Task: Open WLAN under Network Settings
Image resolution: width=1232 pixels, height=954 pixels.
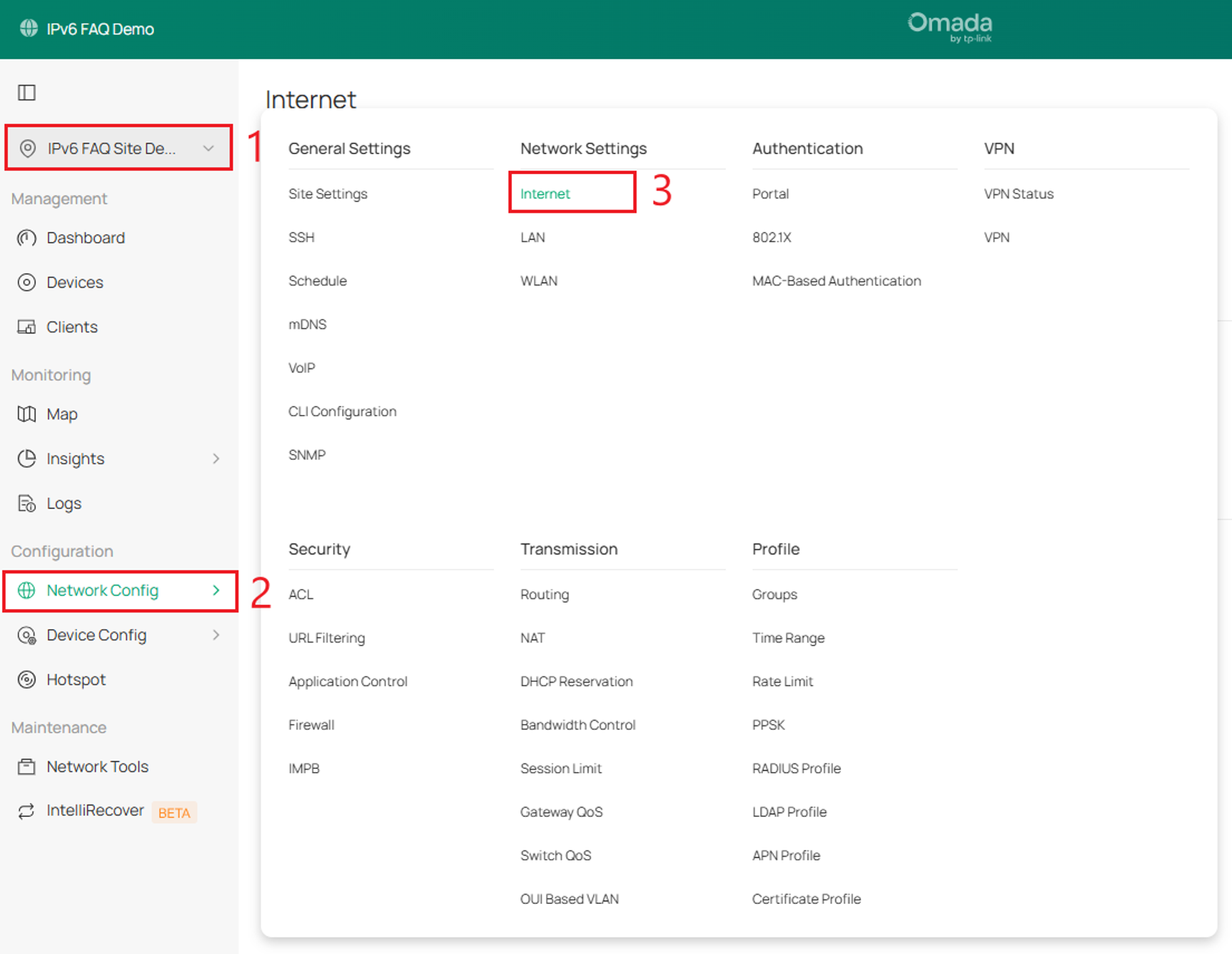Action: [539, 281]
